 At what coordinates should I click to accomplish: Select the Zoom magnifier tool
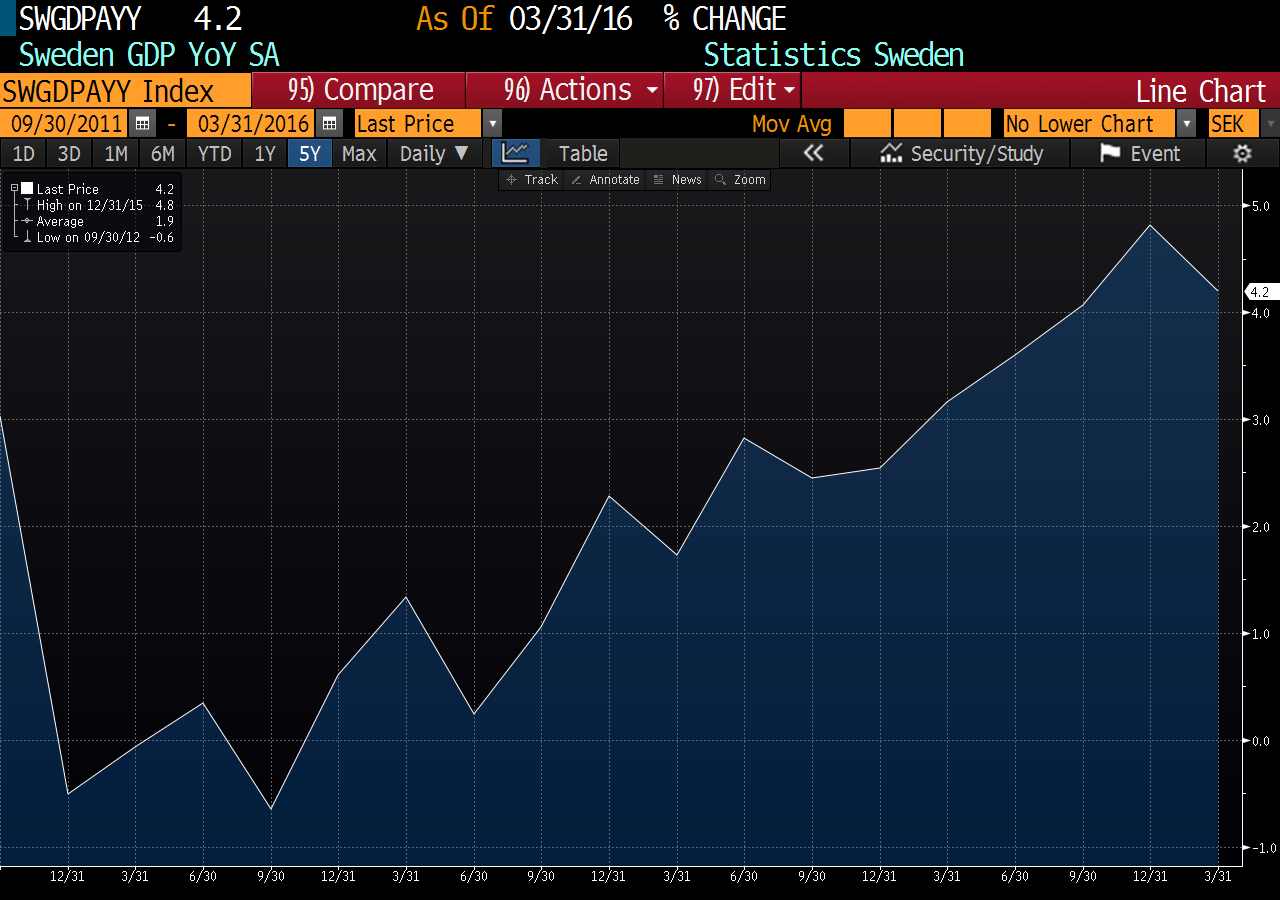[x=739, y=179]
